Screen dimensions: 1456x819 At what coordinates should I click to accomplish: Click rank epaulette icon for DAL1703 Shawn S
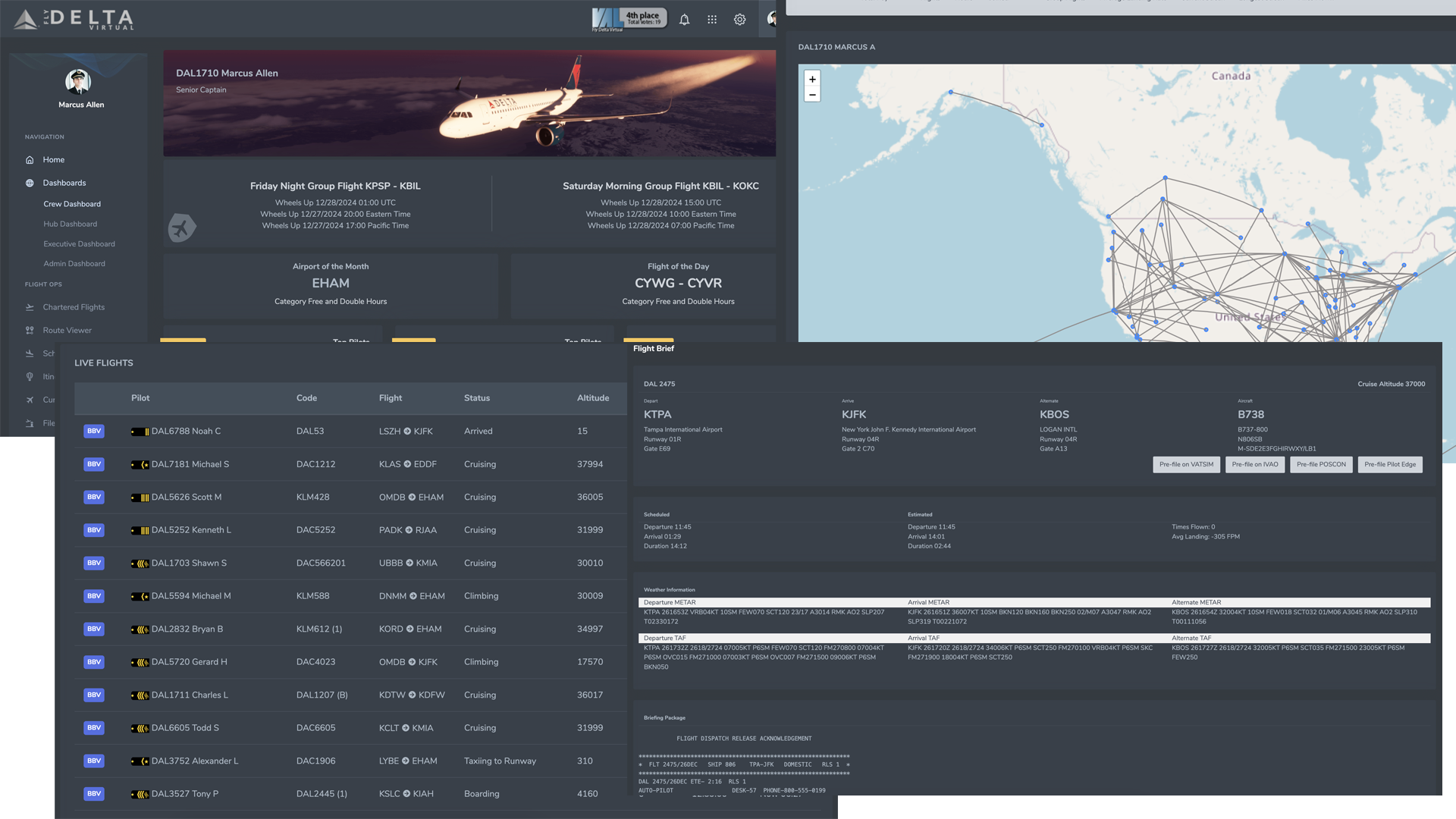point(140,563)
